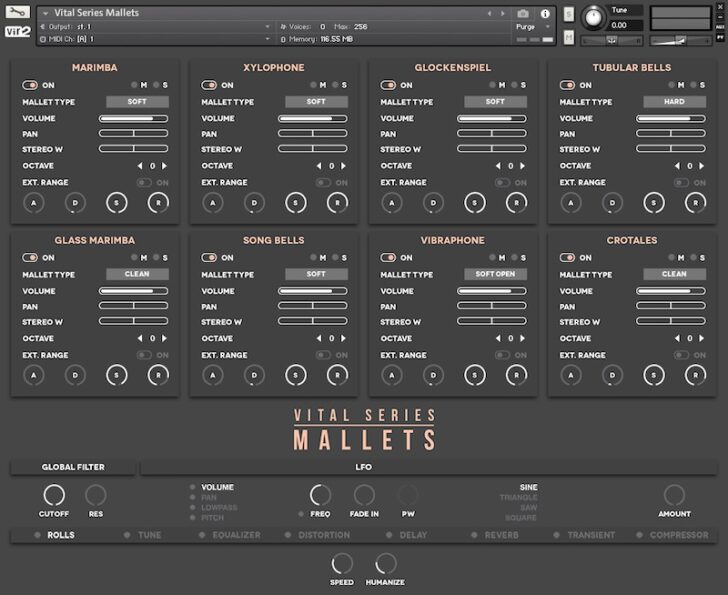Click the LFO Fade In knob

(x=364, y=495)
